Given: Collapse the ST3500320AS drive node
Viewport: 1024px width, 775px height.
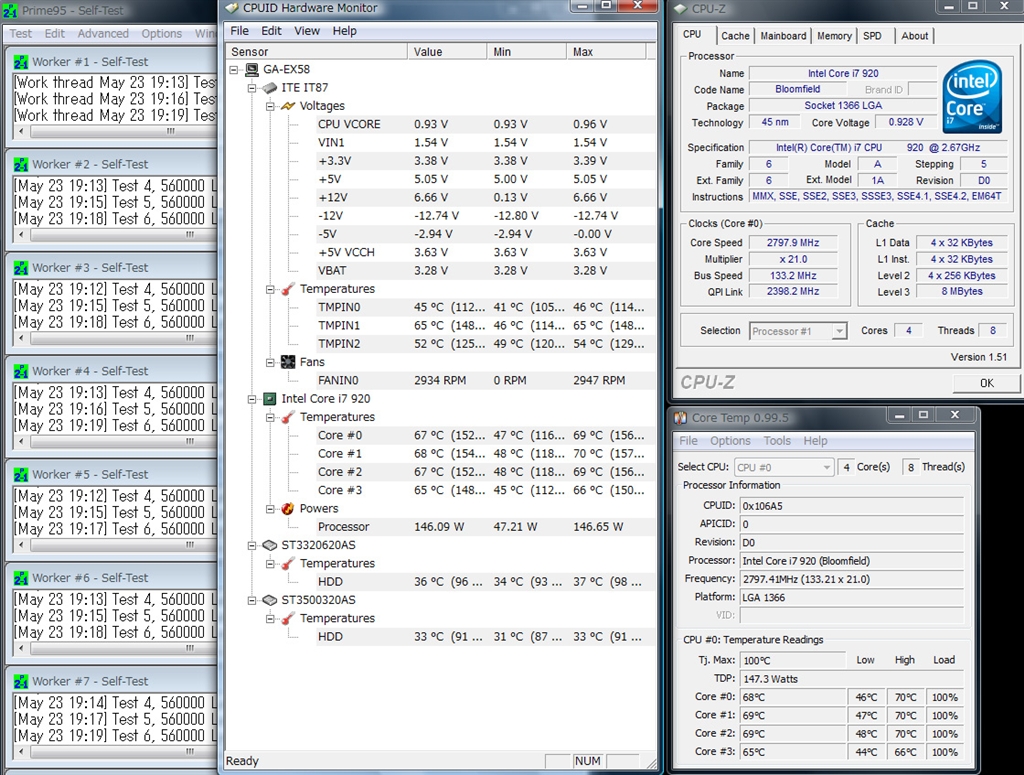Looking at the screenshot, I should 252,600.
